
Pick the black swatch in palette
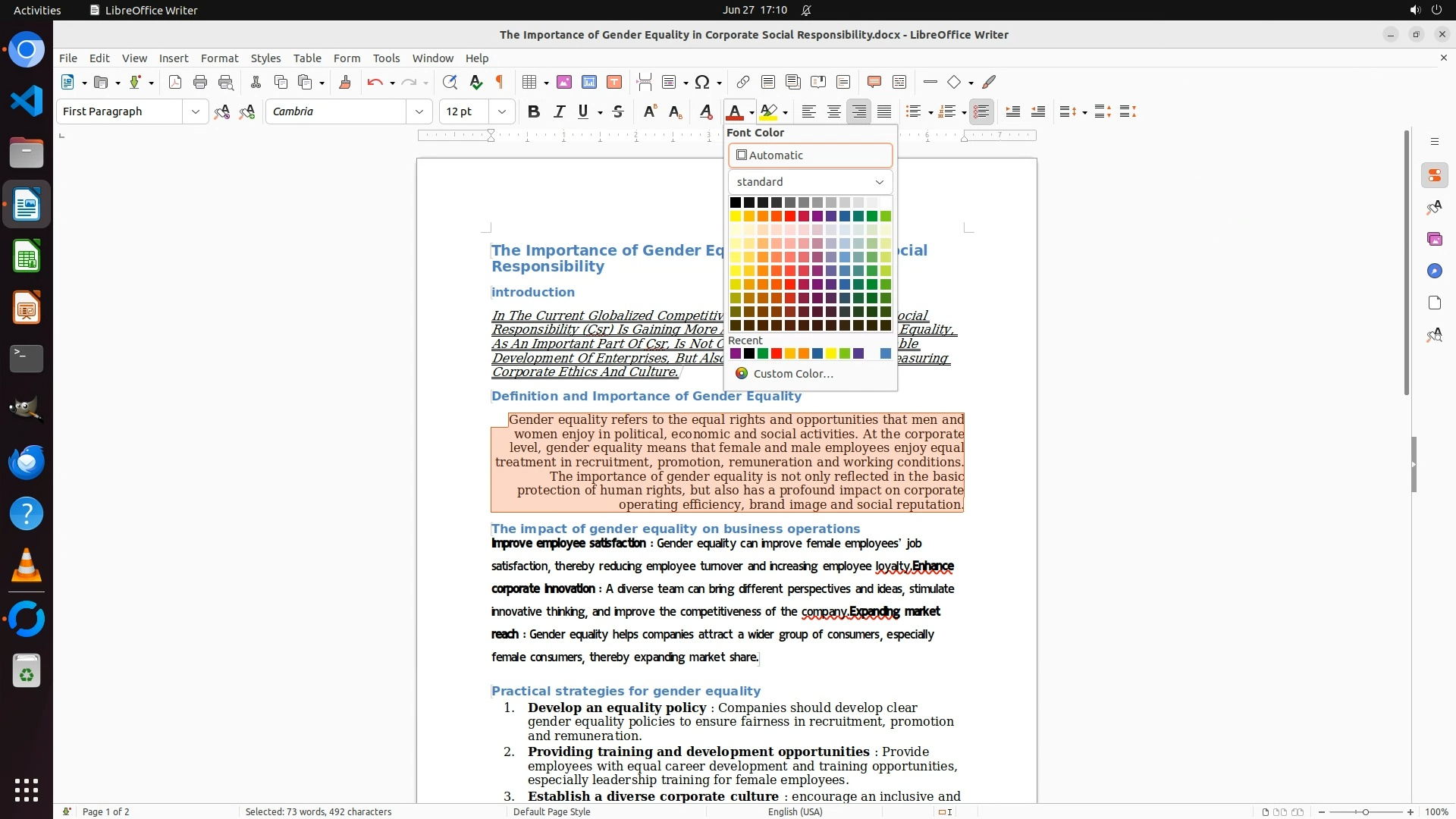pyautogui.click(x=735, y=202)
